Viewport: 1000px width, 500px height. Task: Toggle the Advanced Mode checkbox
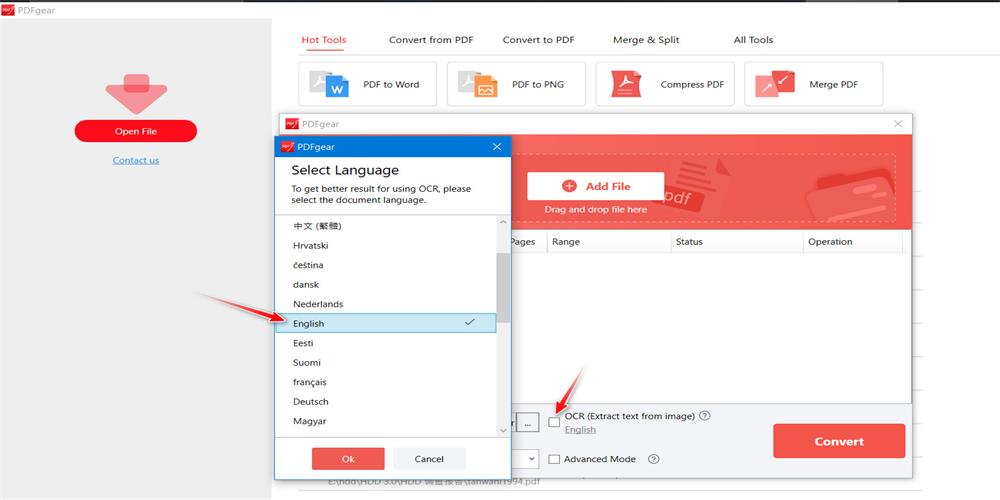pos(554,459)
